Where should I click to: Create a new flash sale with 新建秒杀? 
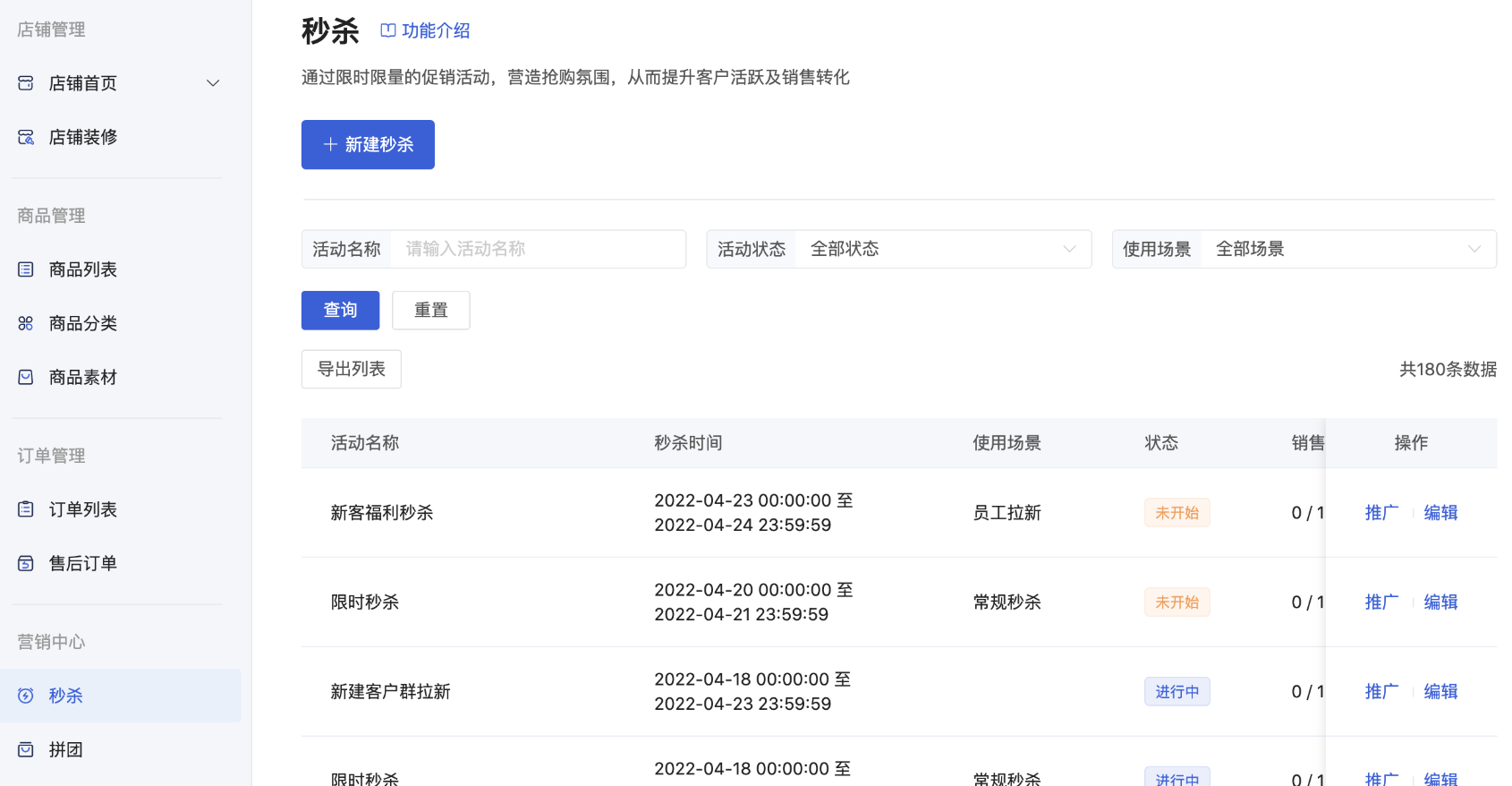pyautogui.click(x=368, y=144)
